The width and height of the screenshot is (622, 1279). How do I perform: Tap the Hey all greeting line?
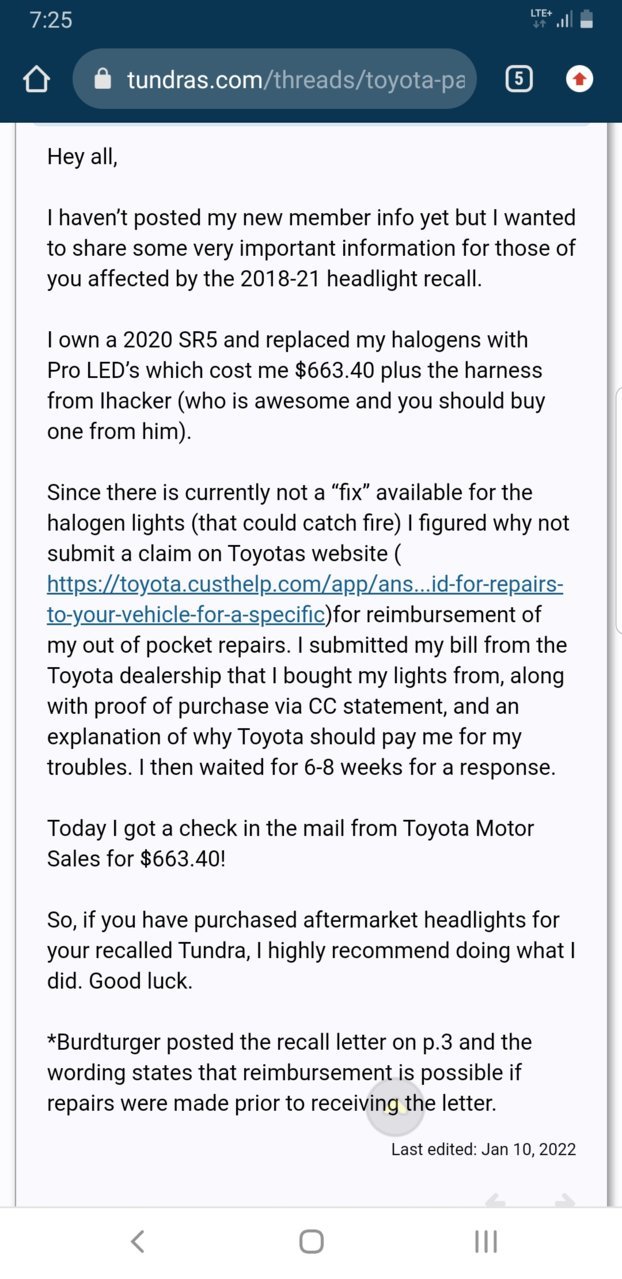click(82, 157)
